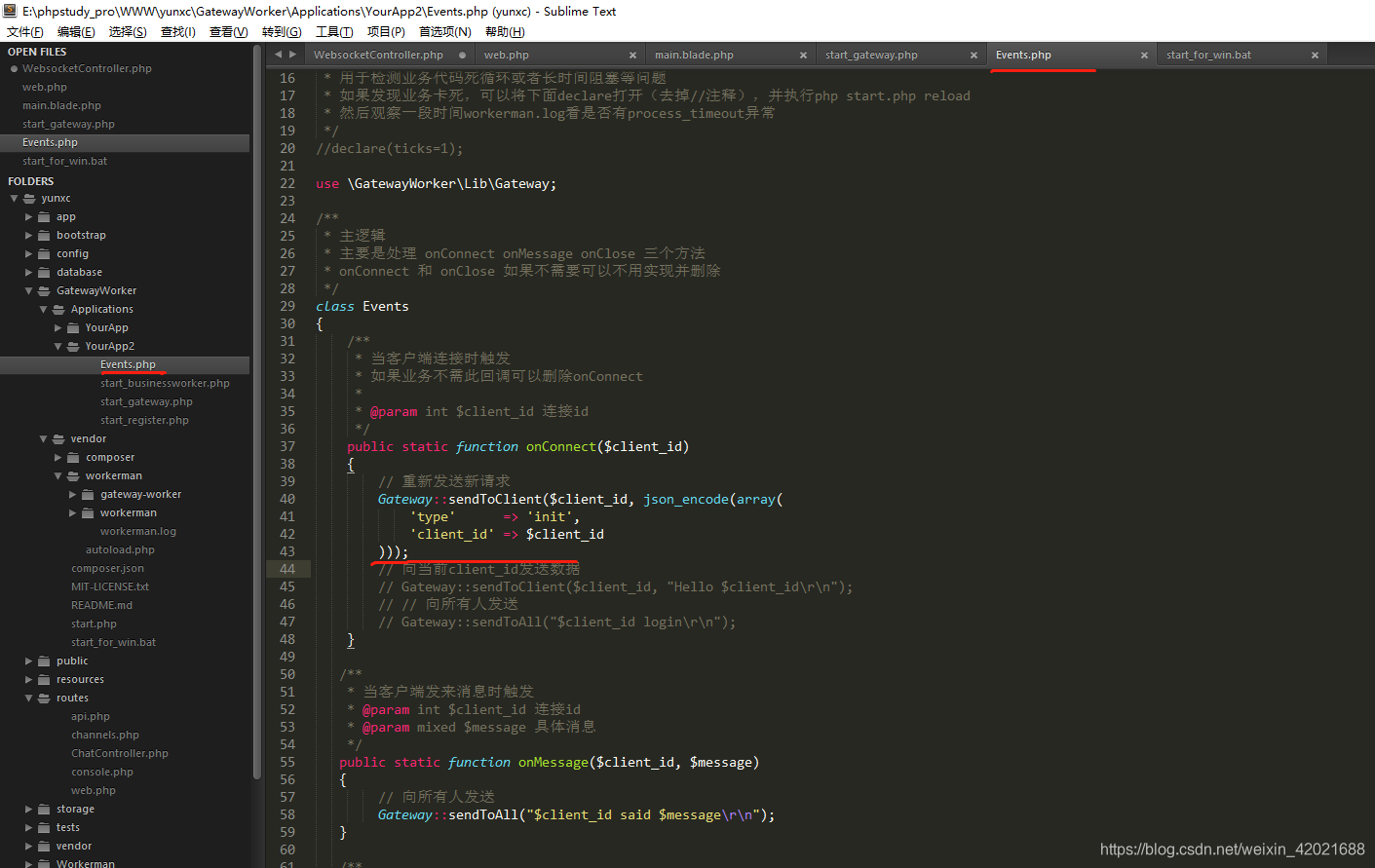Open composer.json file

tap(107, 568)
